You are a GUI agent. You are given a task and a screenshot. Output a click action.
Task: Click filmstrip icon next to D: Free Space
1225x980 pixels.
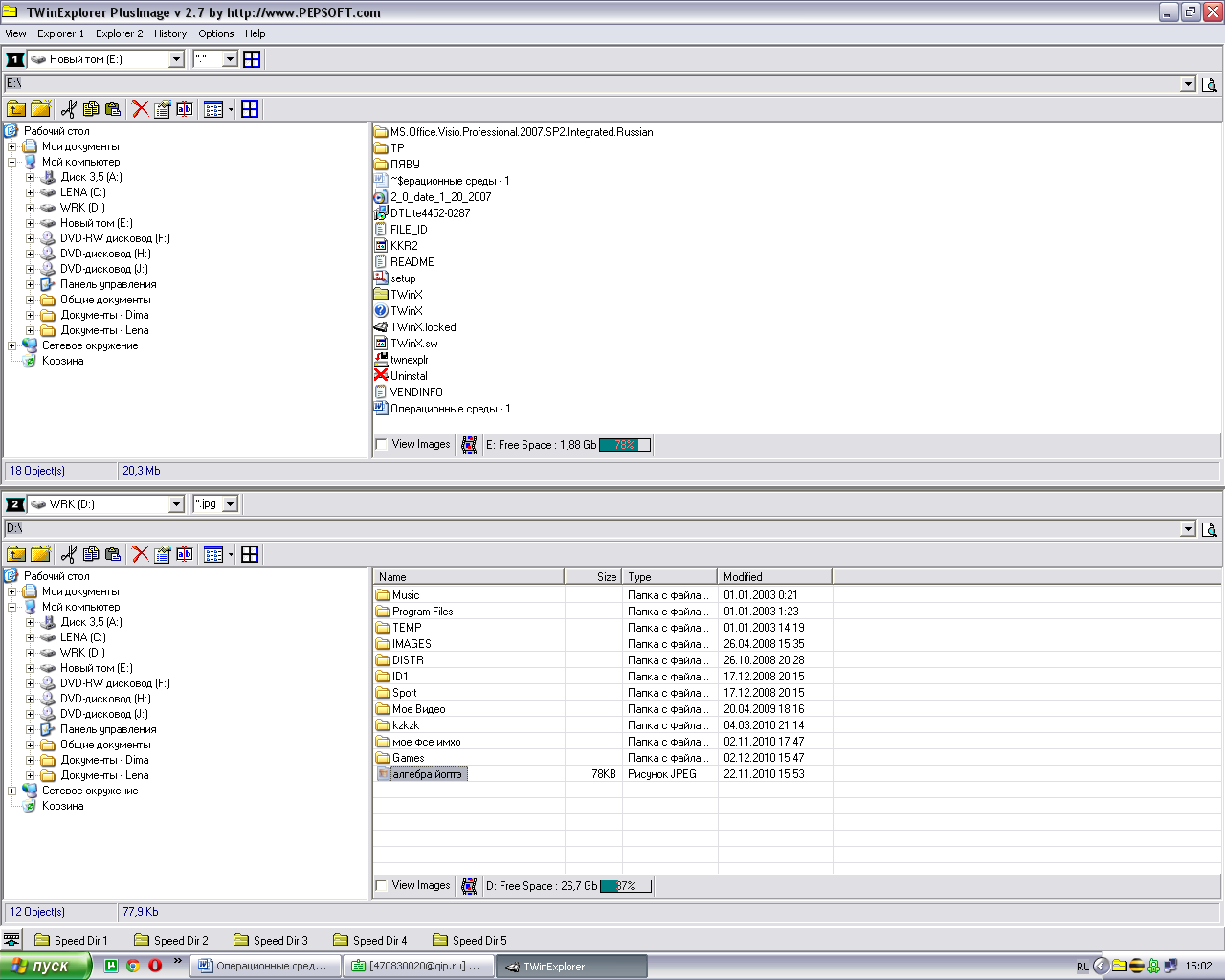[469, 886]
